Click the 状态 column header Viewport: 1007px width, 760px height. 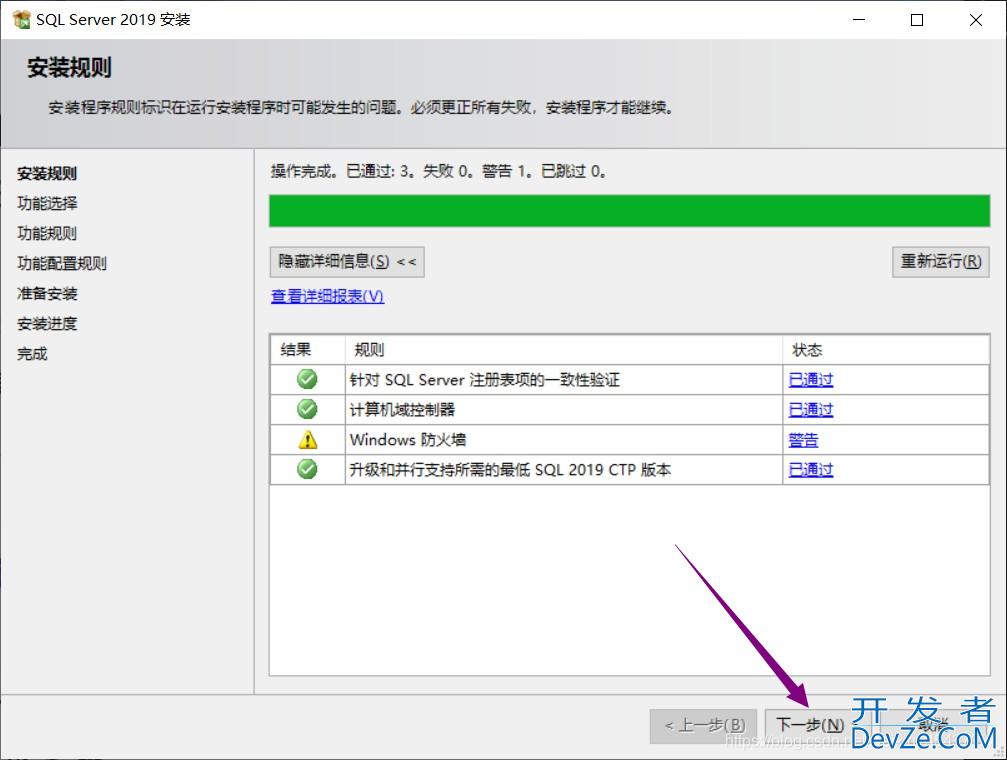point(886,349)
